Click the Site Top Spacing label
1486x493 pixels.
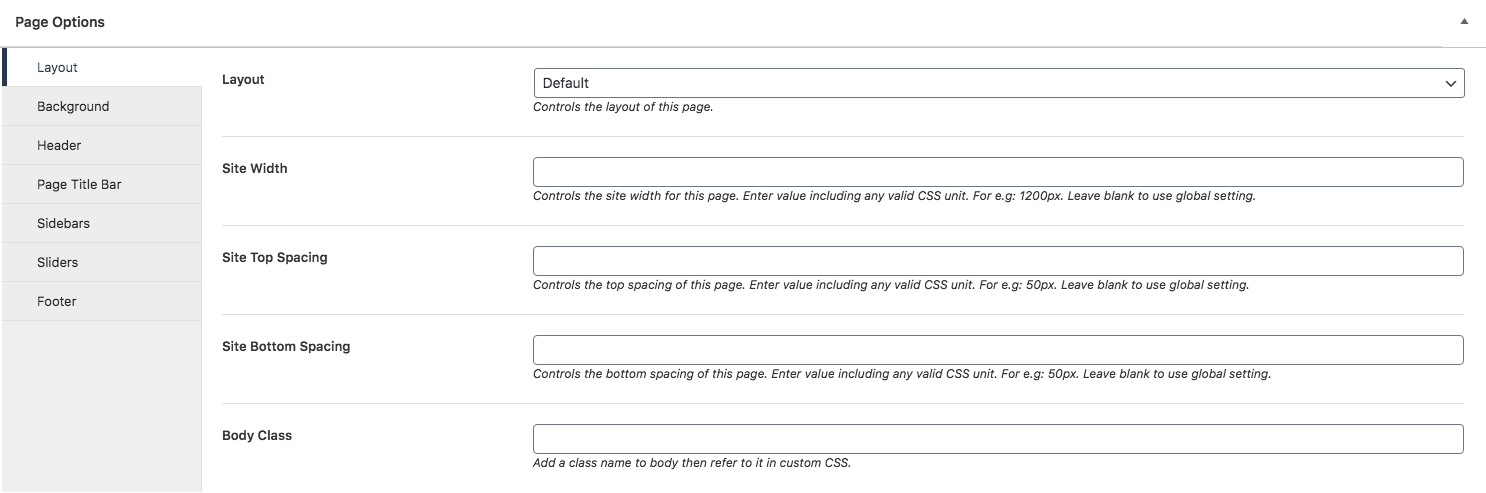(274, 257)
